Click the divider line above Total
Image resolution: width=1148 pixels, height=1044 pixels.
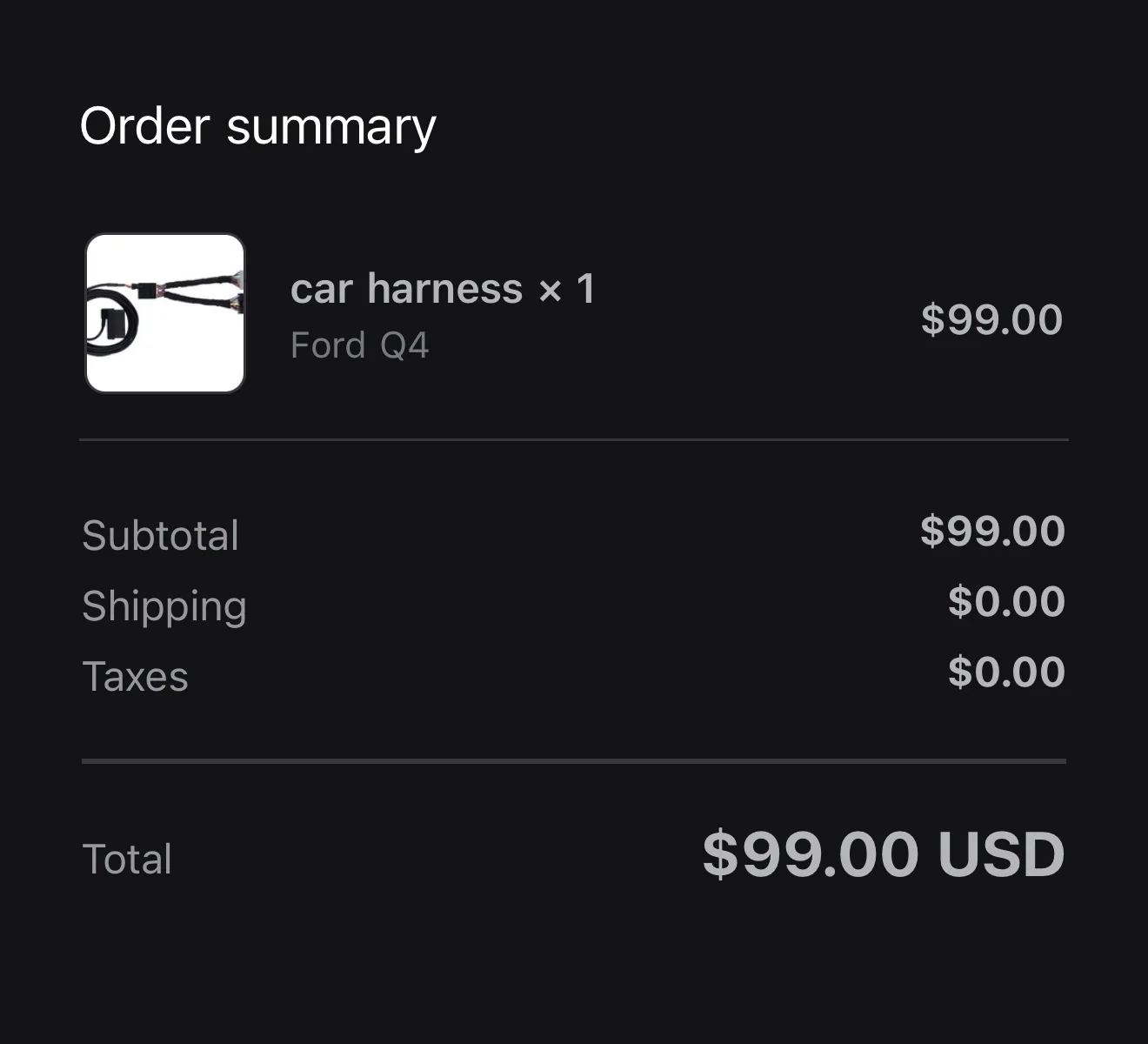(574, 761)
